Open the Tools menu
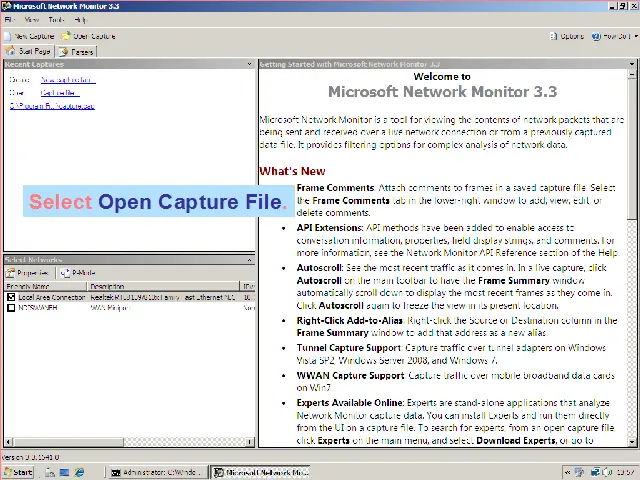 56,20
